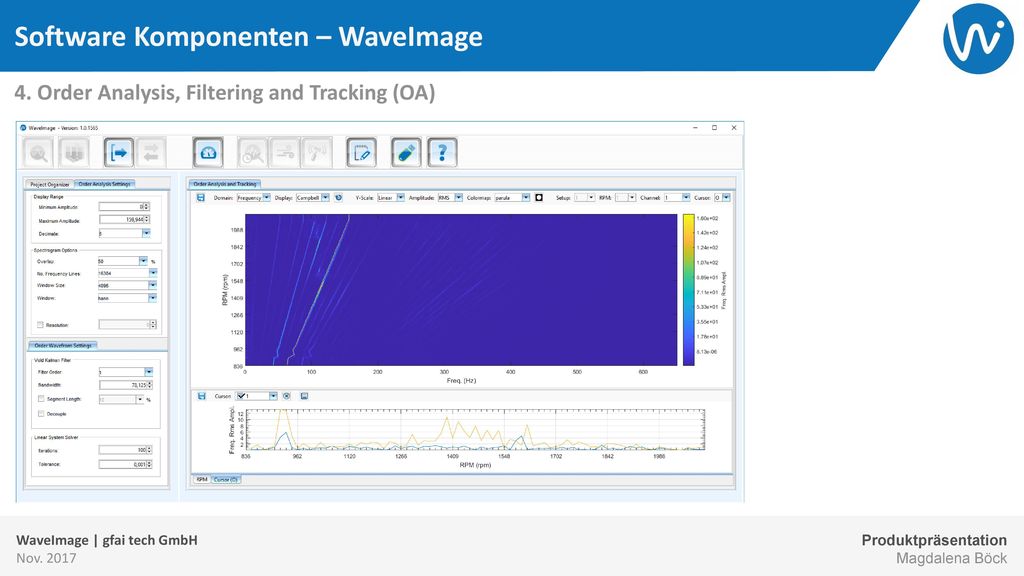Minimize the WaveImage window

(696, 127)
